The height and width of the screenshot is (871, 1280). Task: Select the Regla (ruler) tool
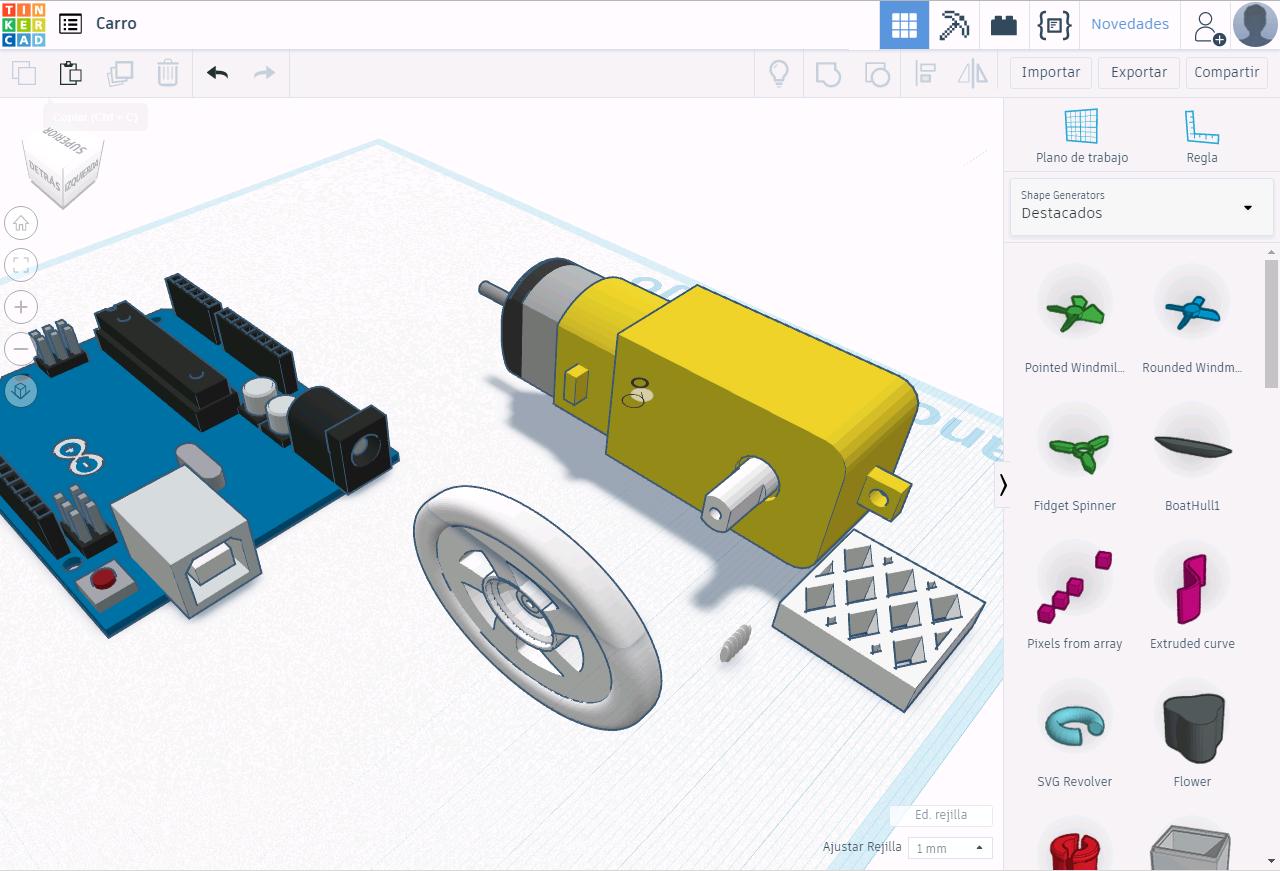(1201, 135)
